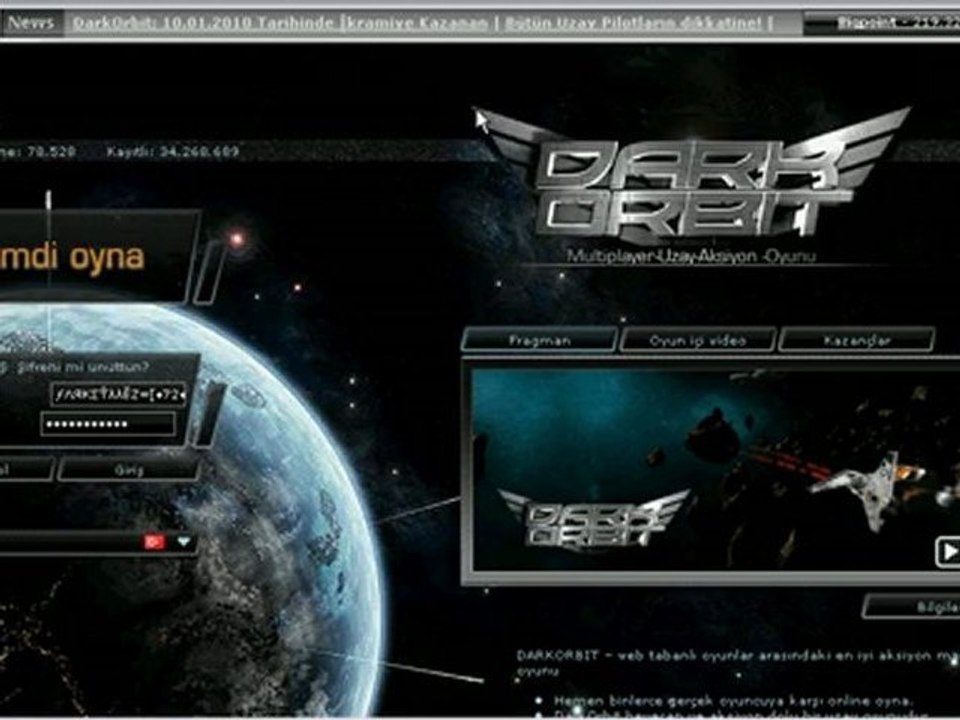
Task: Expand the language dropdown arrow
Action: pos(184,542)
